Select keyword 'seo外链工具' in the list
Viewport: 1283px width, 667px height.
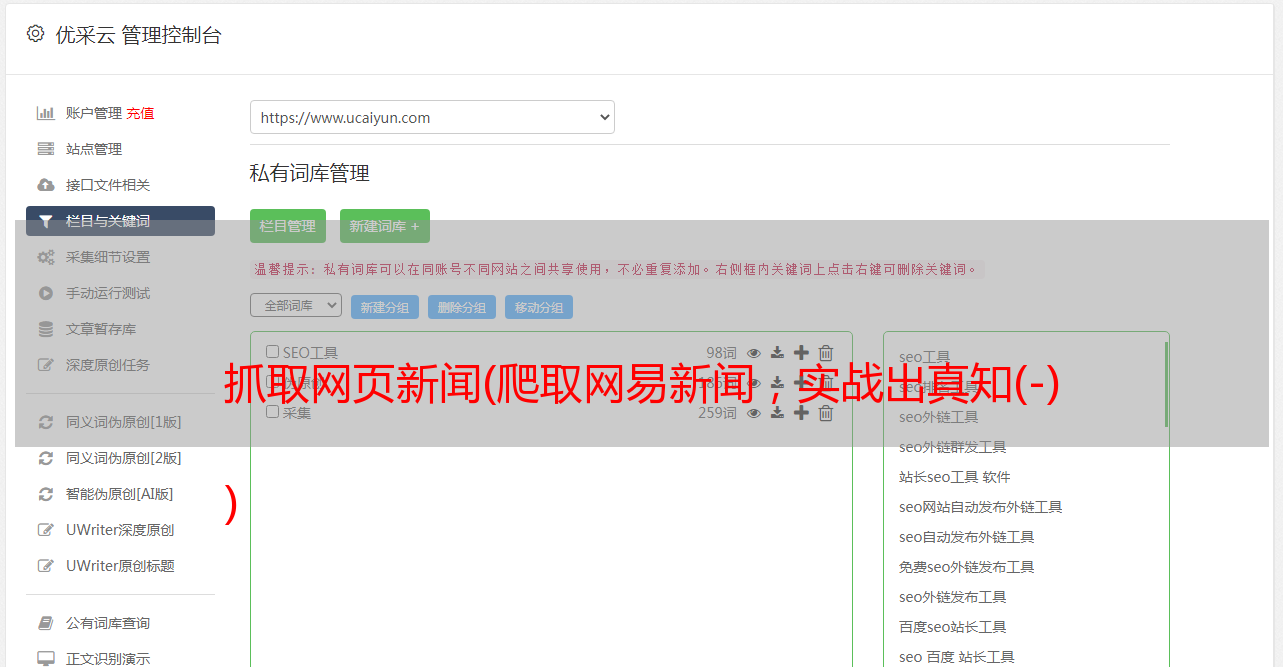939,417
